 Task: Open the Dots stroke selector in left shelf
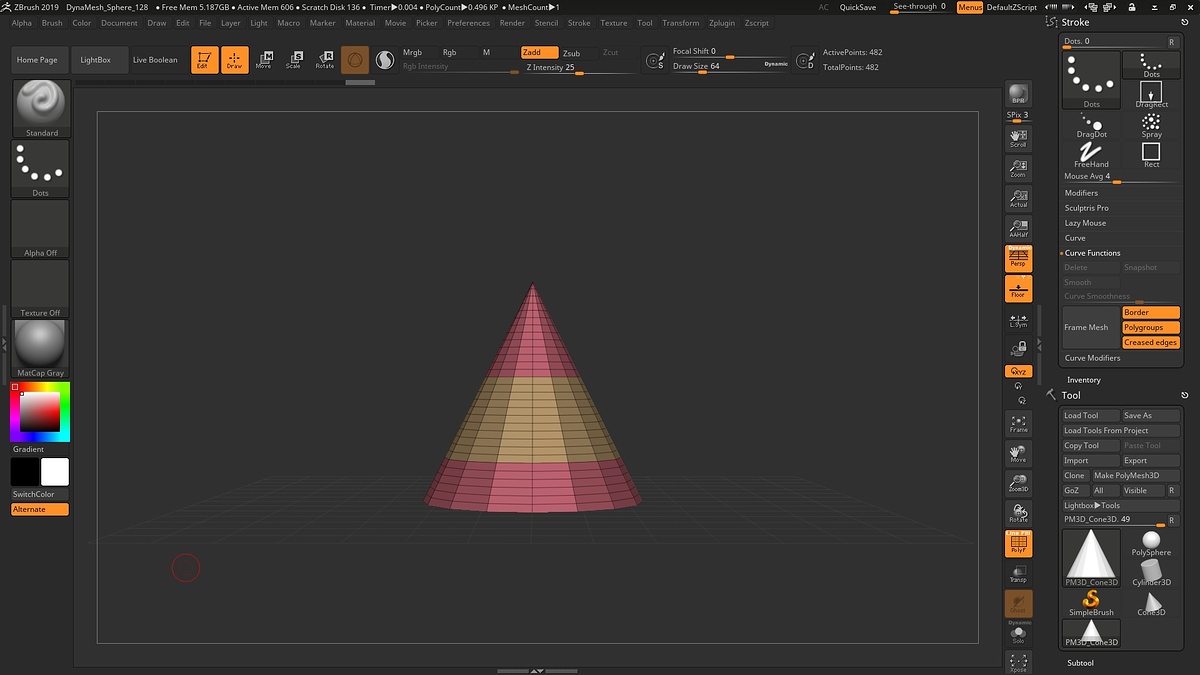pyautogui.click(x=40, y=169)
